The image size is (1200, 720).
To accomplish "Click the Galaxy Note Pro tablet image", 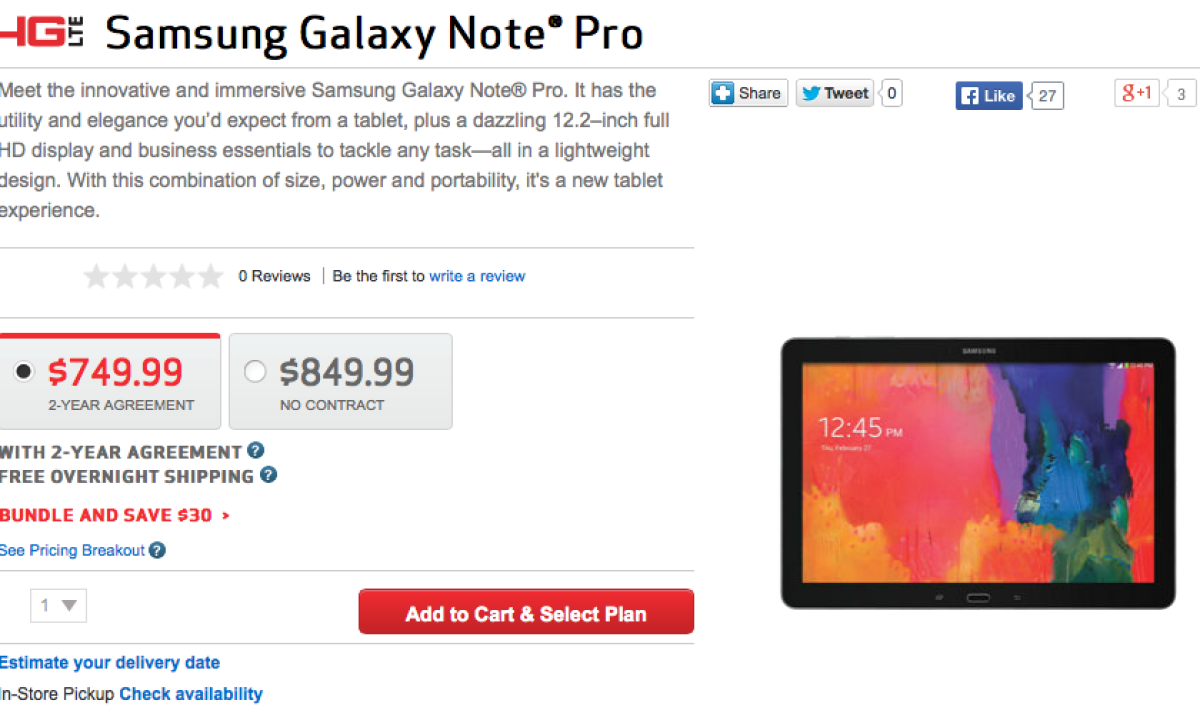I will coord(977,472).
